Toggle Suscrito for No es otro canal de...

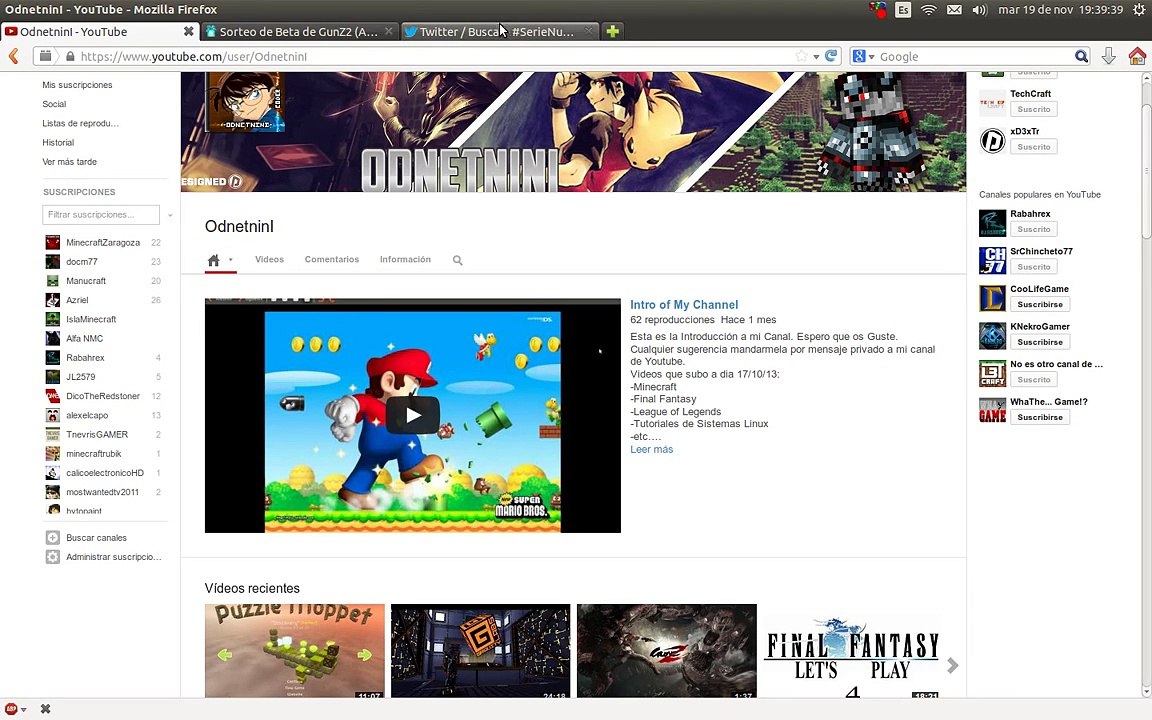tap(1034, 380)
